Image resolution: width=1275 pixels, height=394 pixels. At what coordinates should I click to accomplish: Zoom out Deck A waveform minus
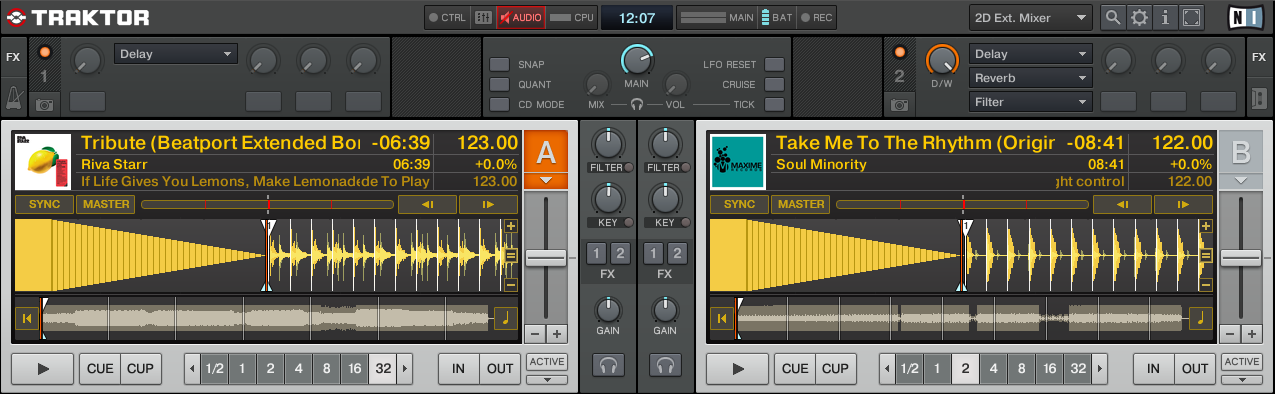510,284
